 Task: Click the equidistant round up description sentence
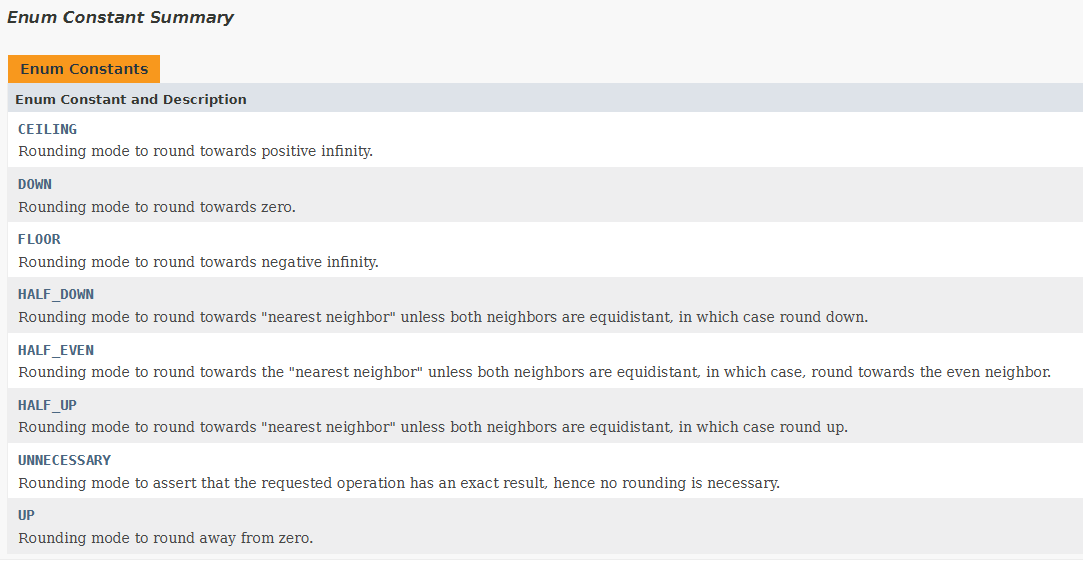click(433, 428)
